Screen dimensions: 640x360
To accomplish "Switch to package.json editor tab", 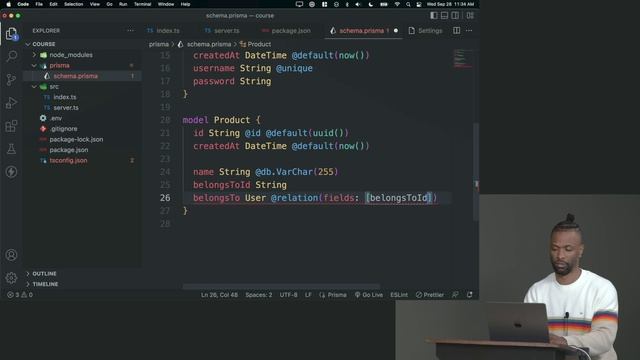I will coord(286,31).
